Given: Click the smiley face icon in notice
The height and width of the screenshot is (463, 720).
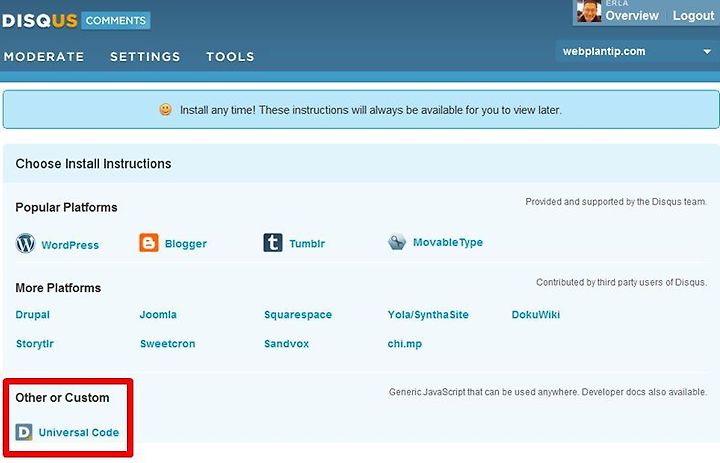Looking at the screenshot, I should pos(165,109).
